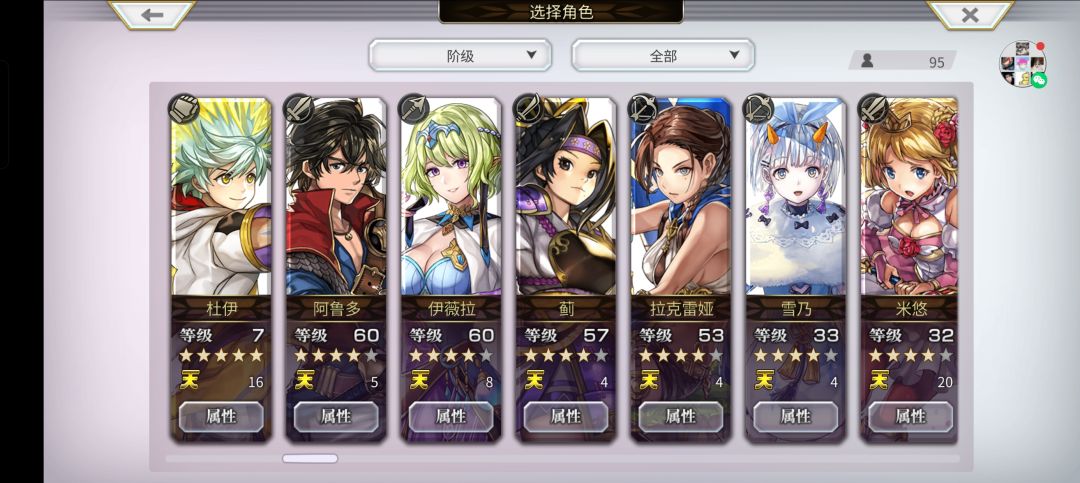Close the character selection screen

pos(970,14)
